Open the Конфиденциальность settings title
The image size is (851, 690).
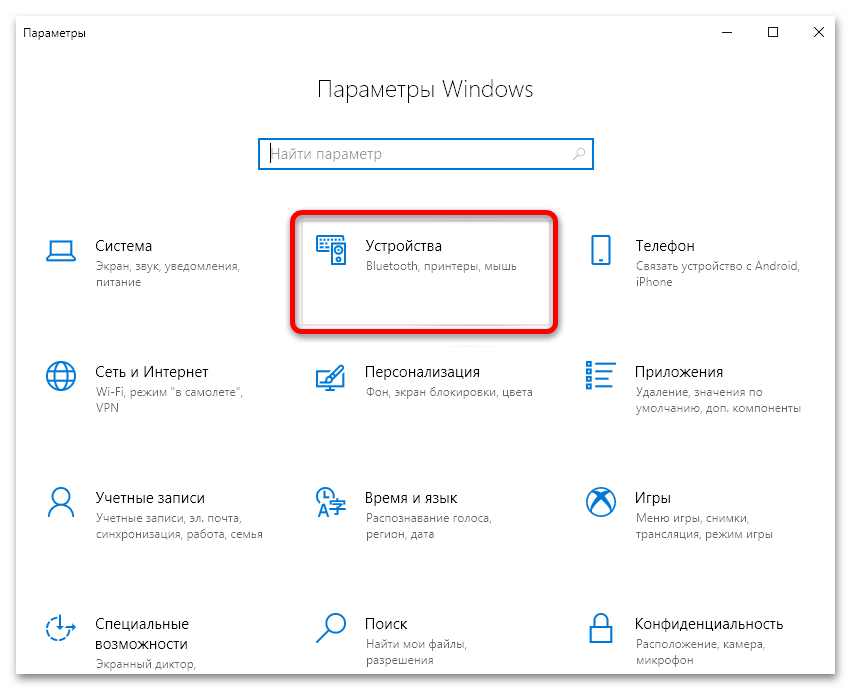click(709, 624)
